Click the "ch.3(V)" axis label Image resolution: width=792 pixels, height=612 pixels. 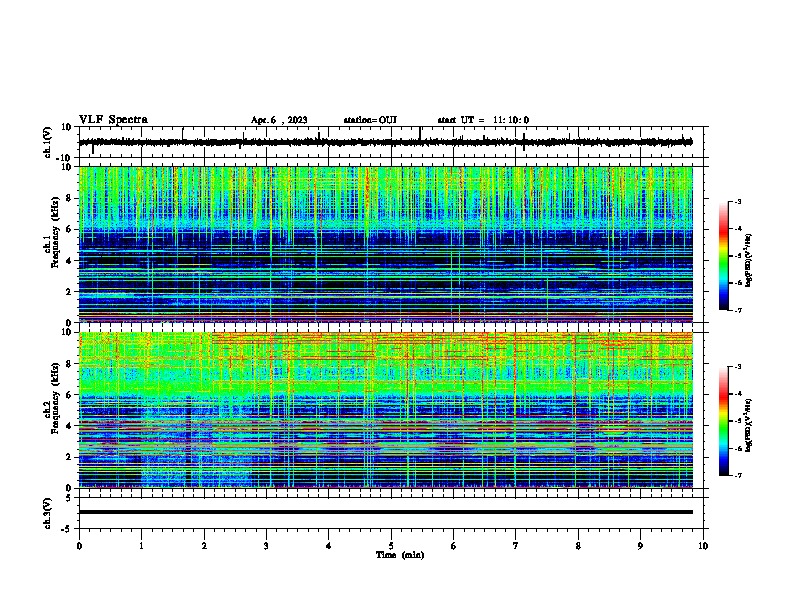[x=47, y=513]
